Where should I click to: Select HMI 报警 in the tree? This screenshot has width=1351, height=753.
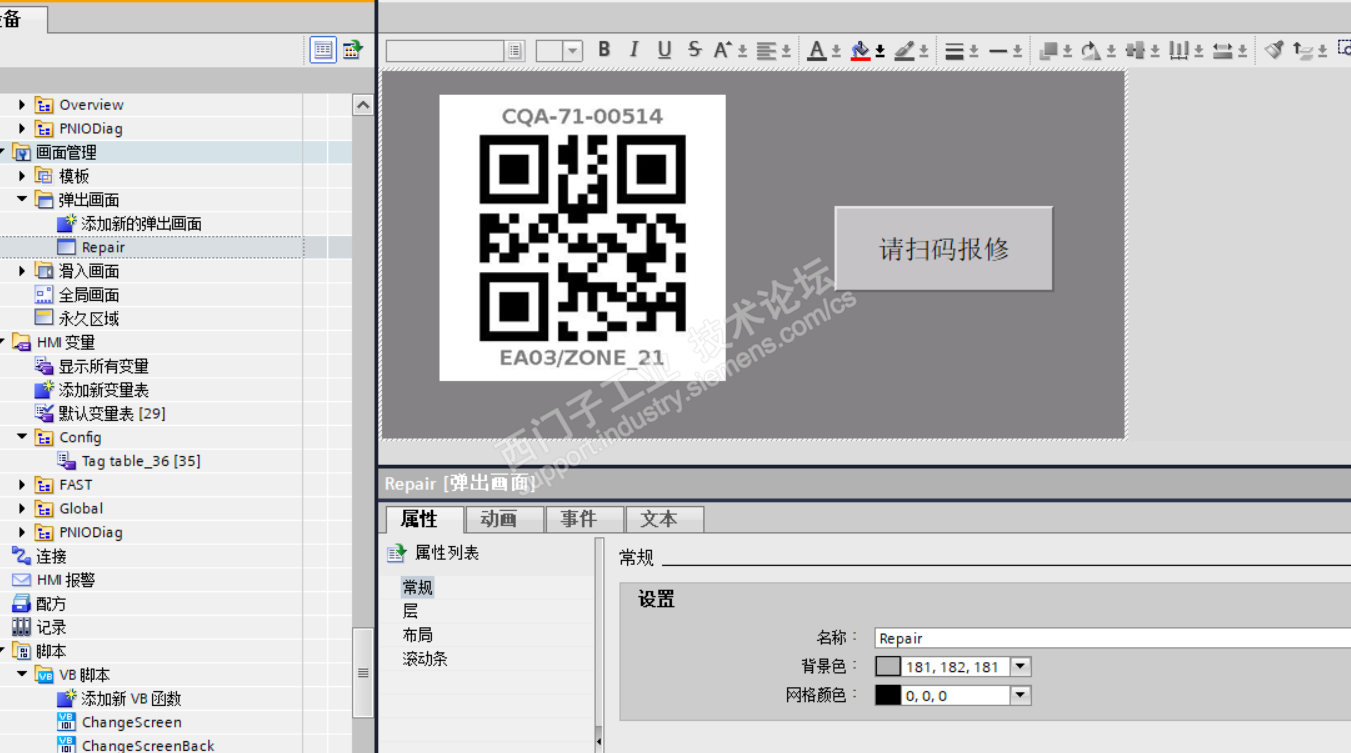tap(66, 580)
